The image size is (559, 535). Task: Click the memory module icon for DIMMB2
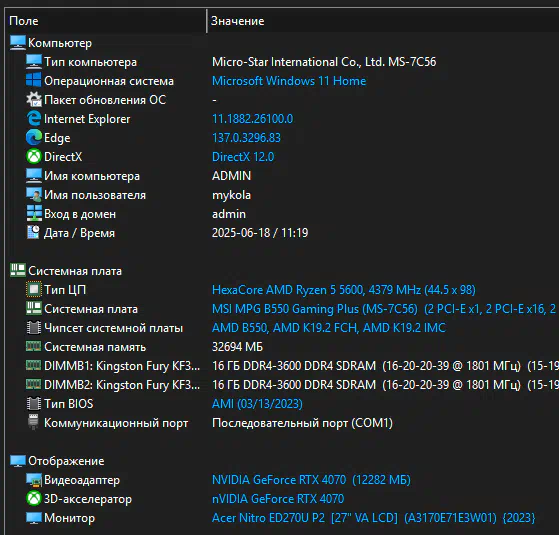pos(34,384)
